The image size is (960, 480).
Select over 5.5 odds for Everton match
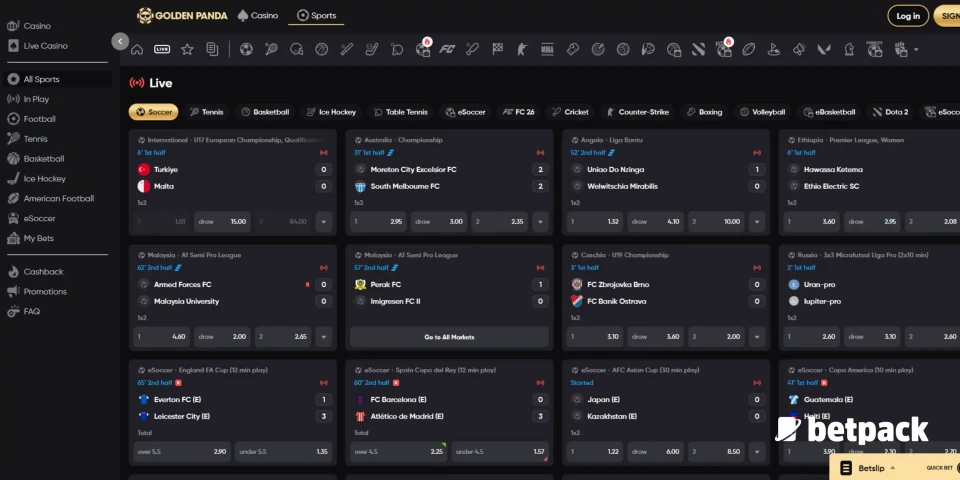click(x=182, y=452)
